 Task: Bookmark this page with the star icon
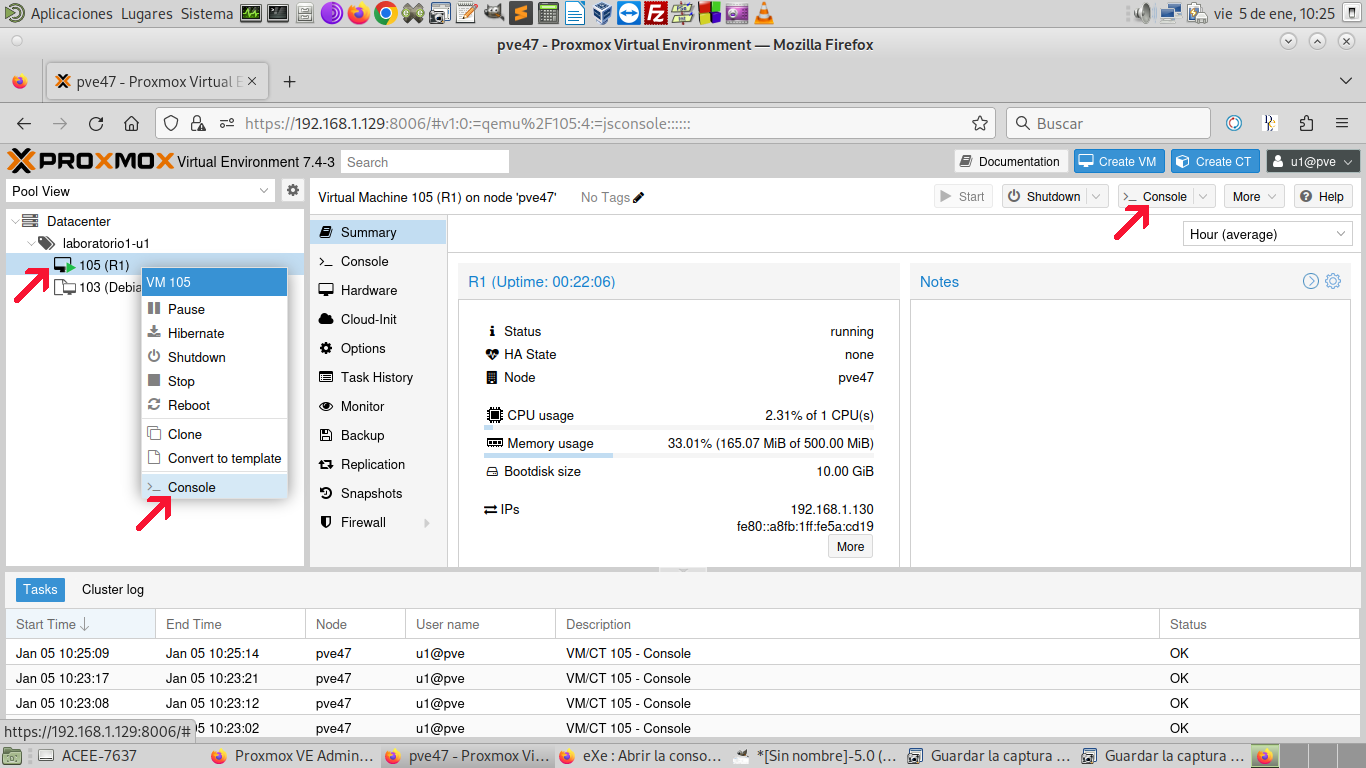[980, 124]
